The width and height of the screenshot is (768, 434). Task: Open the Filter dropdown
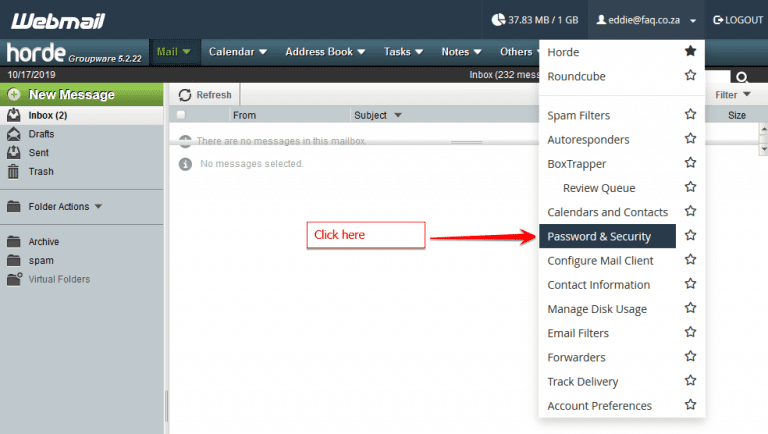[x=732, y=95]
